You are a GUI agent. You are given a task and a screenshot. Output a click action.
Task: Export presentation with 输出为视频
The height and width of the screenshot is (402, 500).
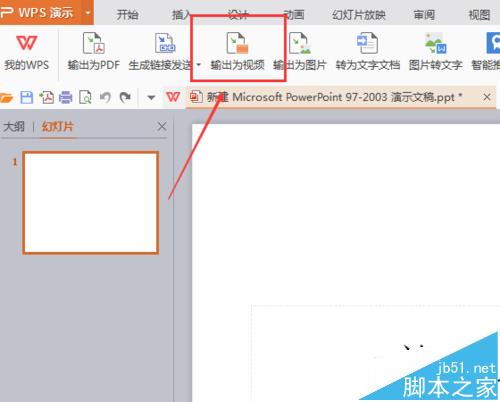pos(237,52)
